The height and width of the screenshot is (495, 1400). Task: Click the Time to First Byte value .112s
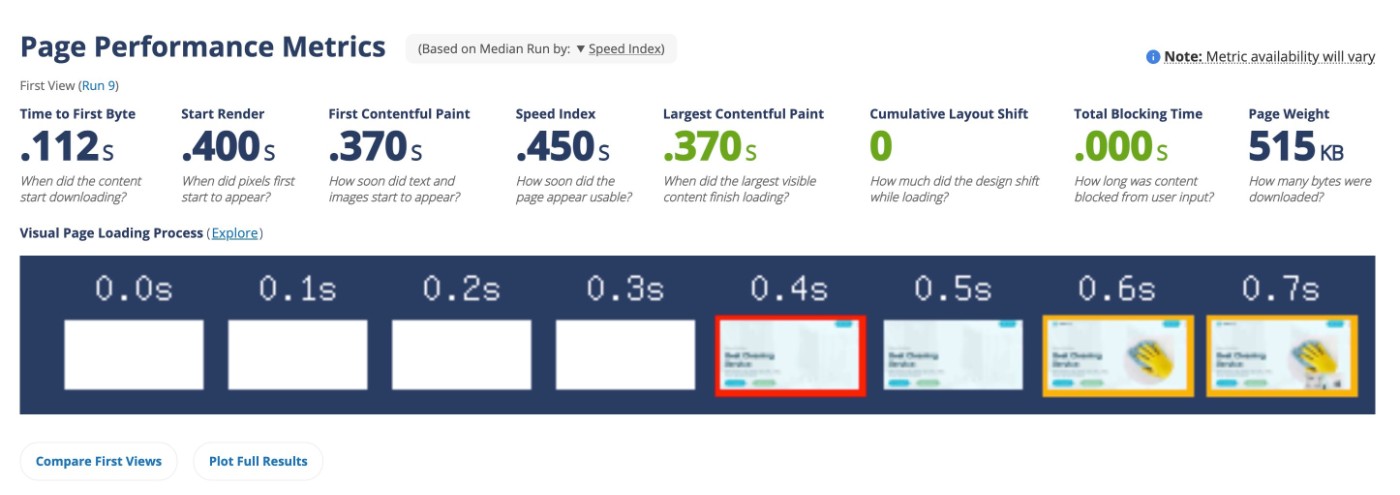coord(67,148)
